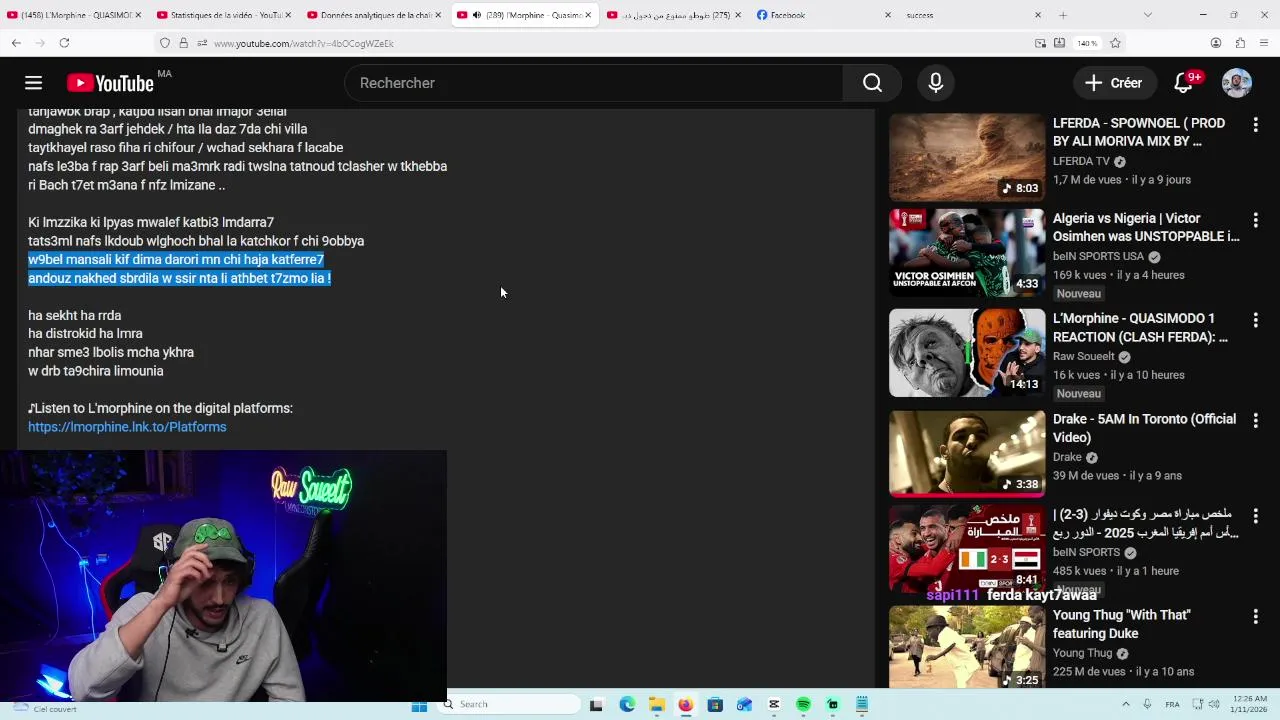Go back with browser back arrow
Image resolution: width=1280 pixels, height=720 pixels.
coord(16,43)
